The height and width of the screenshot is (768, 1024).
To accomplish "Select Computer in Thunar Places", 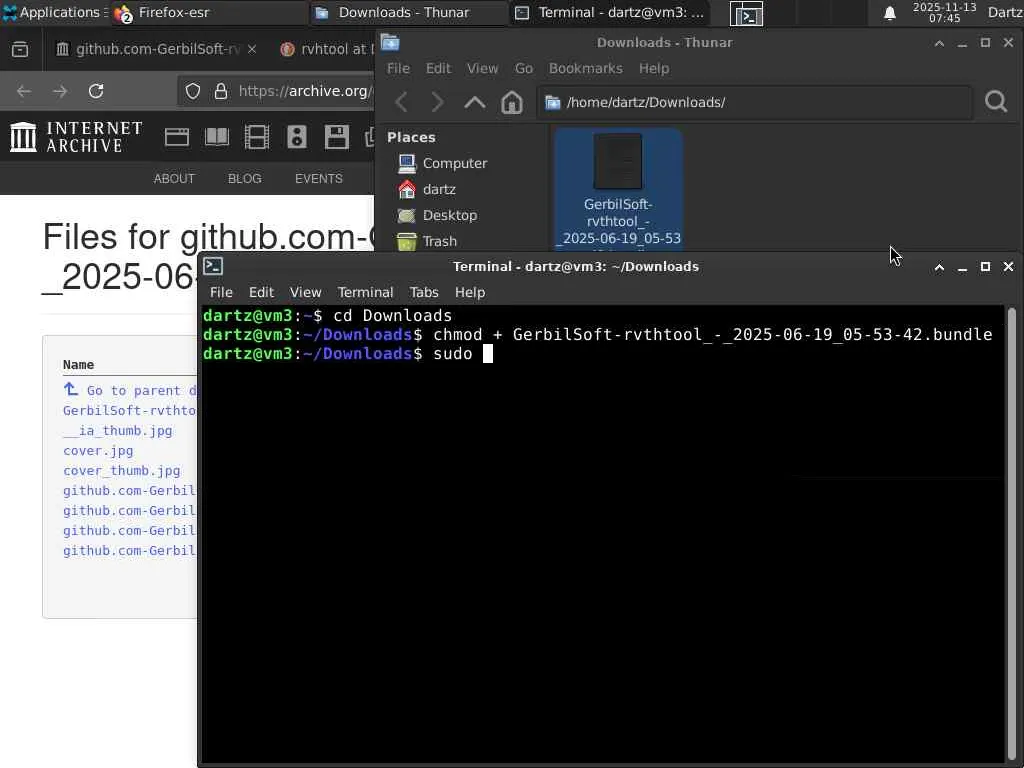I will point(442,163).
